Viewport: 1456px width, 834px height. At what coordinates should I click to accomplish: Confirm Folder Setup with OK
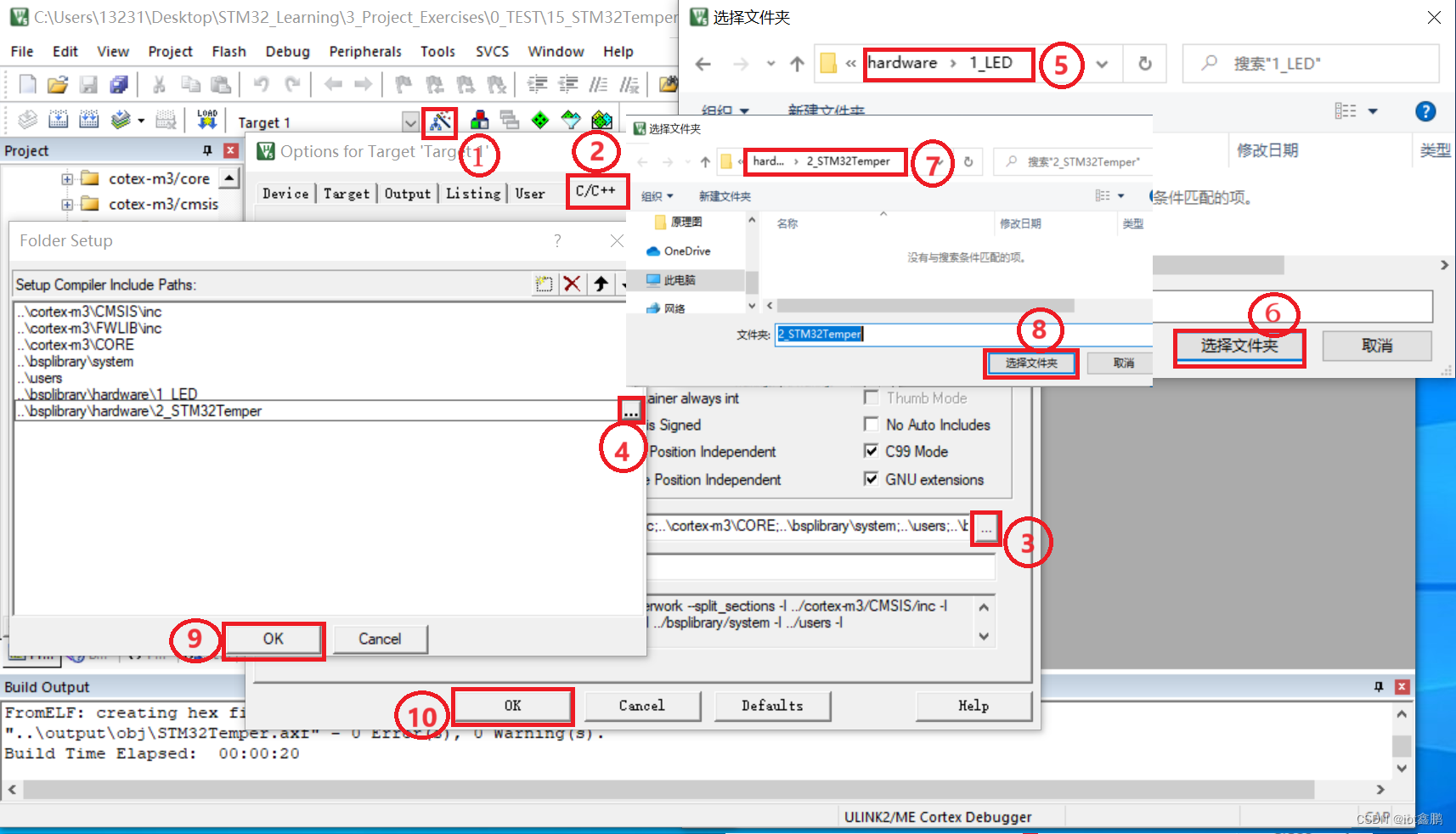(274, 640)
